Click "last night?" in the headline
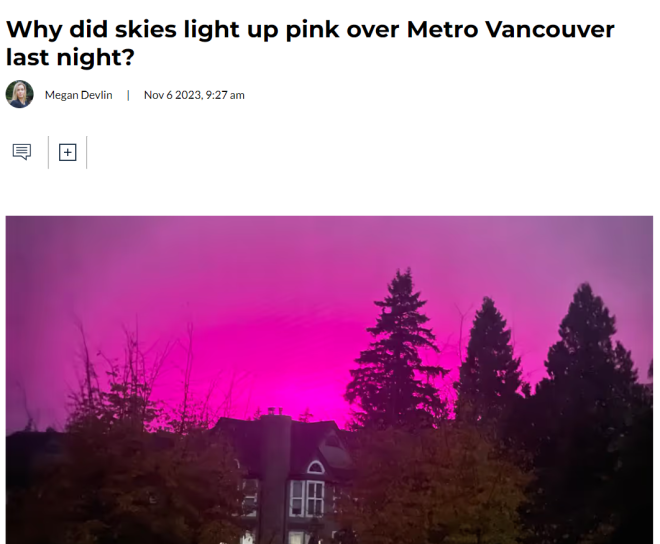660x544 pixels. [x=68, y=58]
